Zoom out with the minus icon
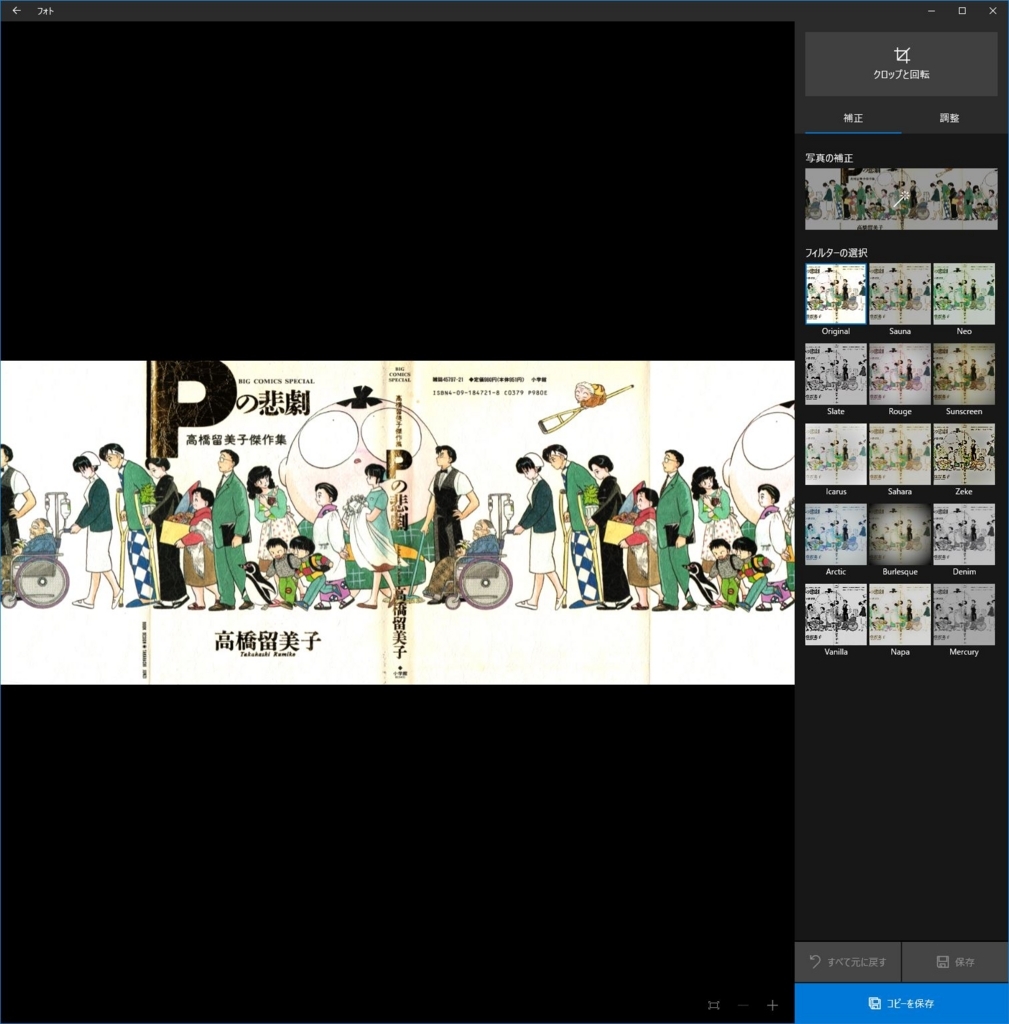This screenshot has width=1009, height=1024. 743,1005
